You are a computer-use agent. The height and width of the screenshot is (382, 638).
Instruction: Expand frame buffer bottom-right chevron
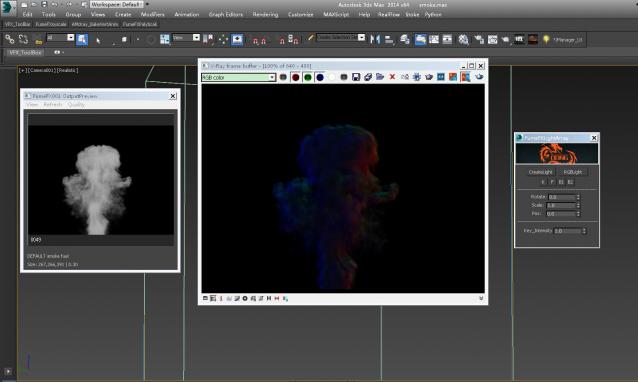tap(481, 298)
